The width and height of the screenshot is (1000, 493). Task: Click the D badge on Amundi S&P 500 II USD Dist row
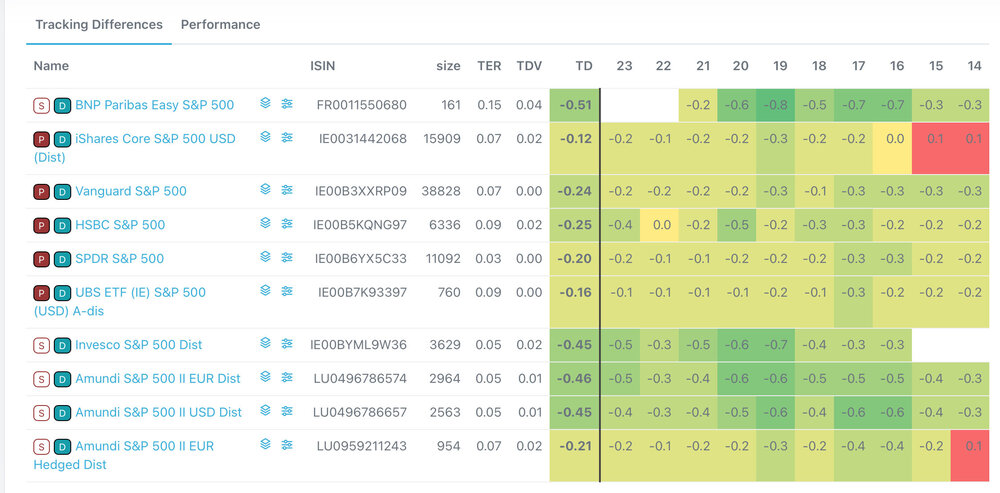[x=62, y=413]
